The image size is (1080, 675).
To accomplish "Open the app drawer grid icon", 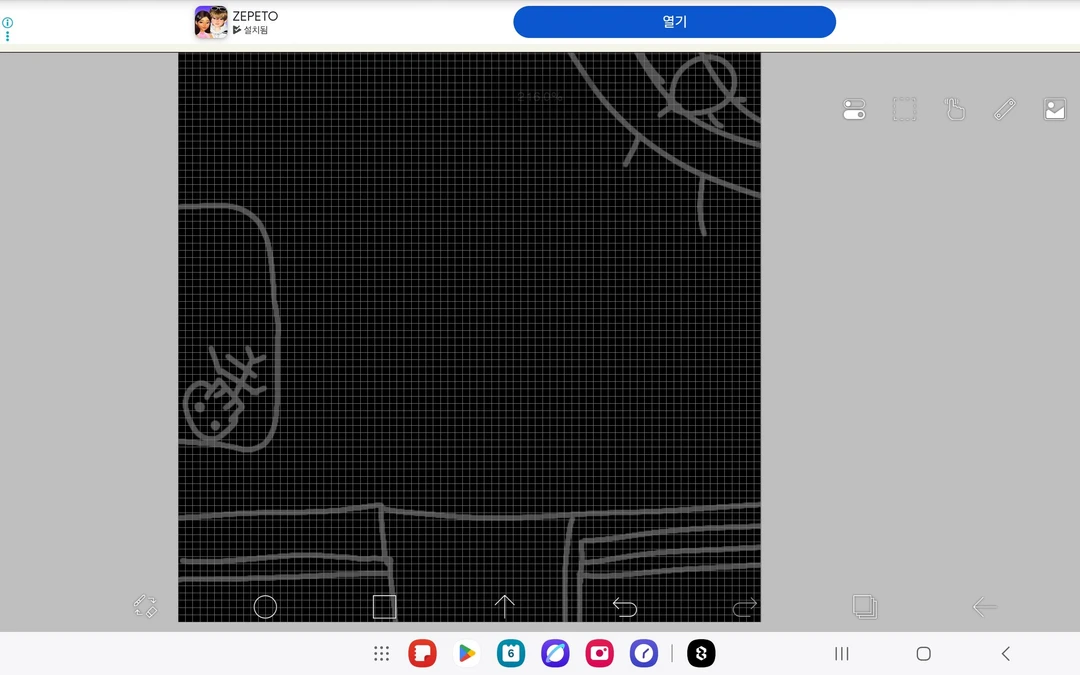I will click(x=381, y=654).
